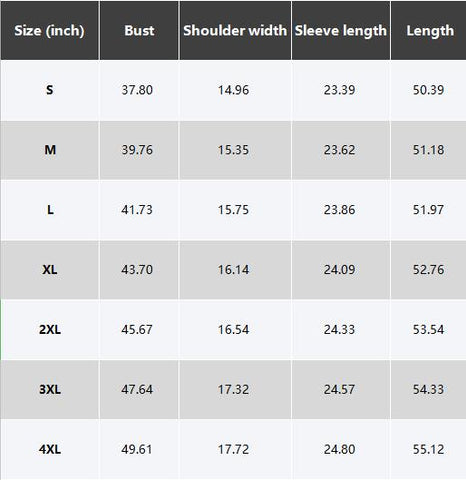This screenshot has height=480, width=466.
Task: Click the 3XL size row label
Action: pos(50,389)
